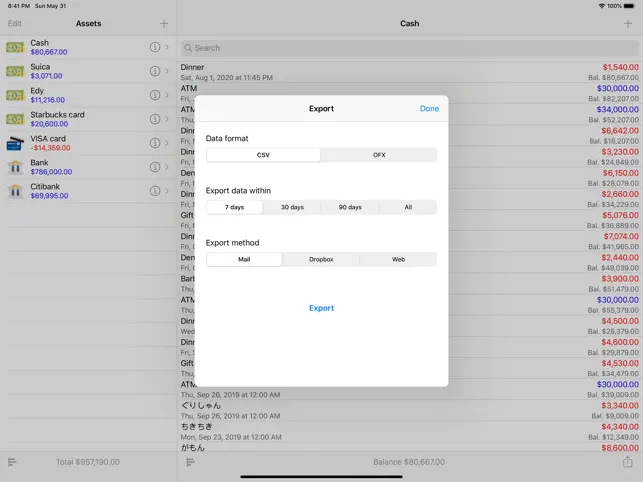This screenshot has width=643, height=482.
Task: Tap the search magnifier icon
Action: 188,48
